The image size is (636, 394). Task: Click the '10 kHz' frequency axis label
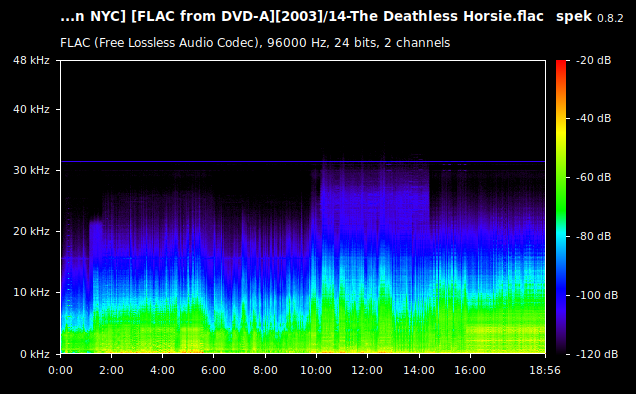coord(31,292)
